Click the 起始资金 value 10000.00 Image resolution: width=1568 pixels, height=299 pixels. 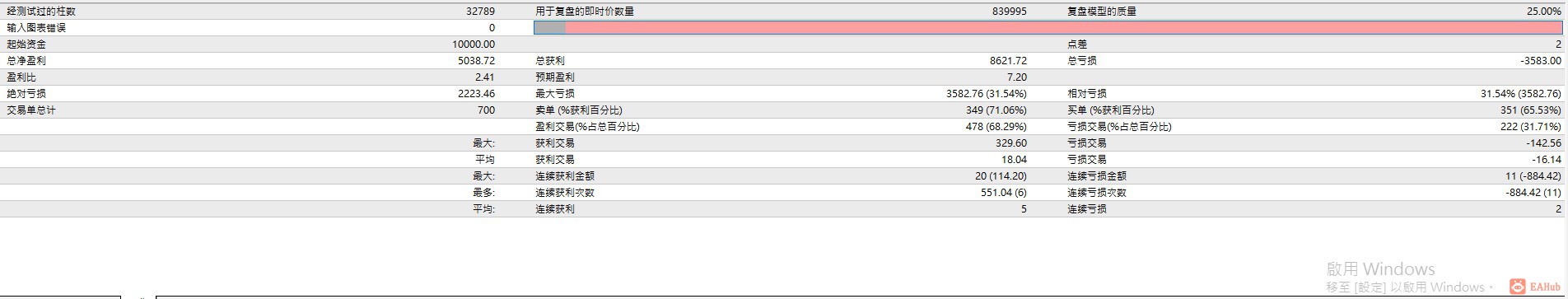(474, 44)
